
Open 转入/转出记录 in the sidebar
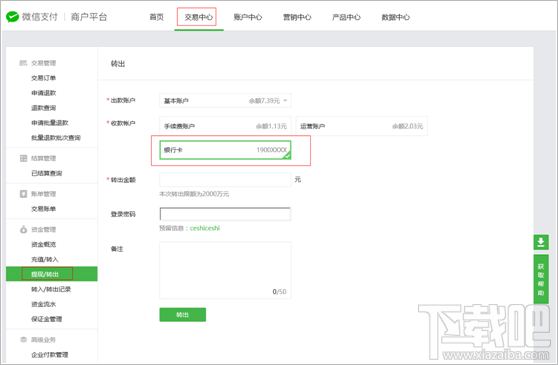point(51,289)
